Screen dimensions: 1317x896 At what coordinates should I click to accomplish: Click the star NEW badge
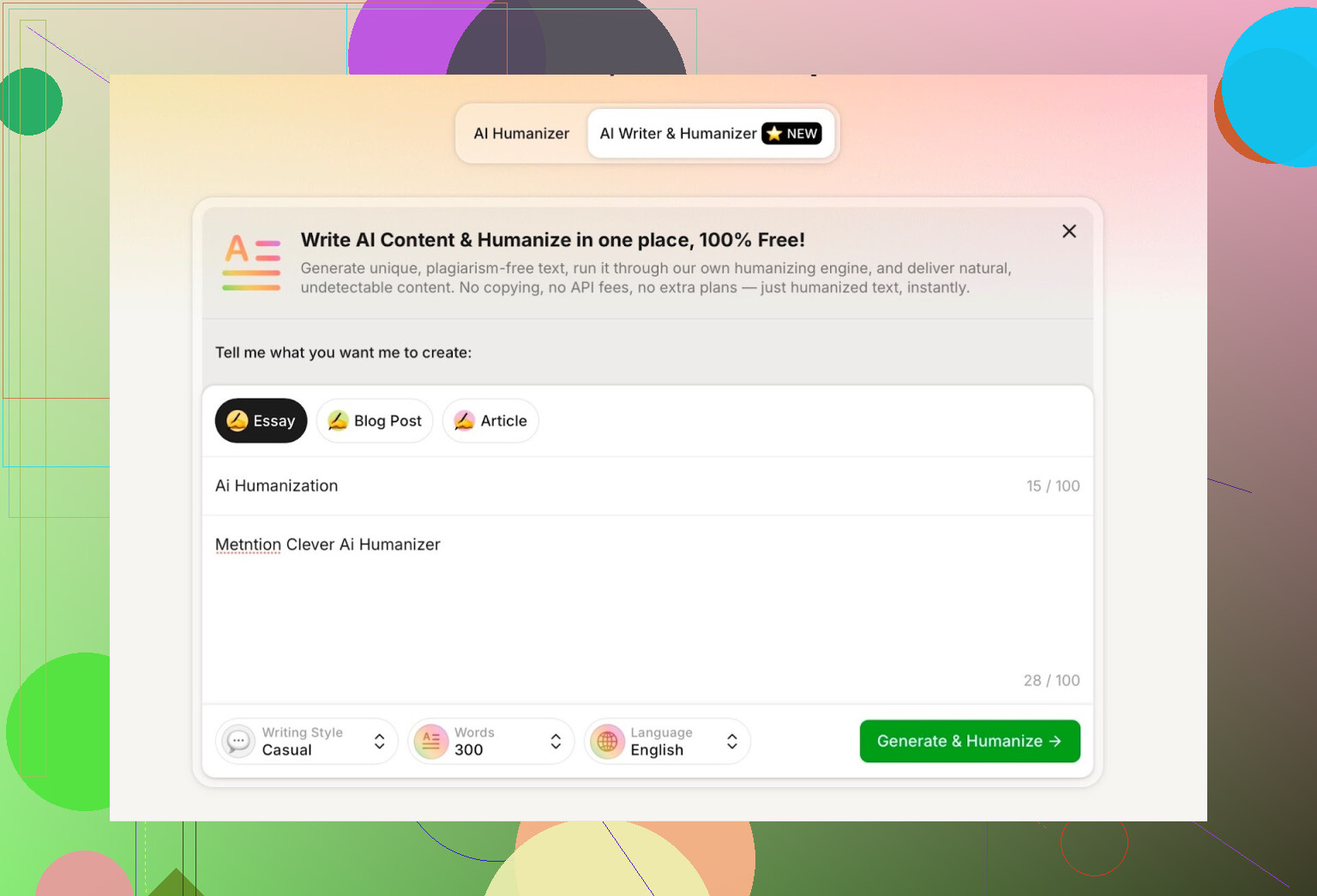(x=791, y=134)
